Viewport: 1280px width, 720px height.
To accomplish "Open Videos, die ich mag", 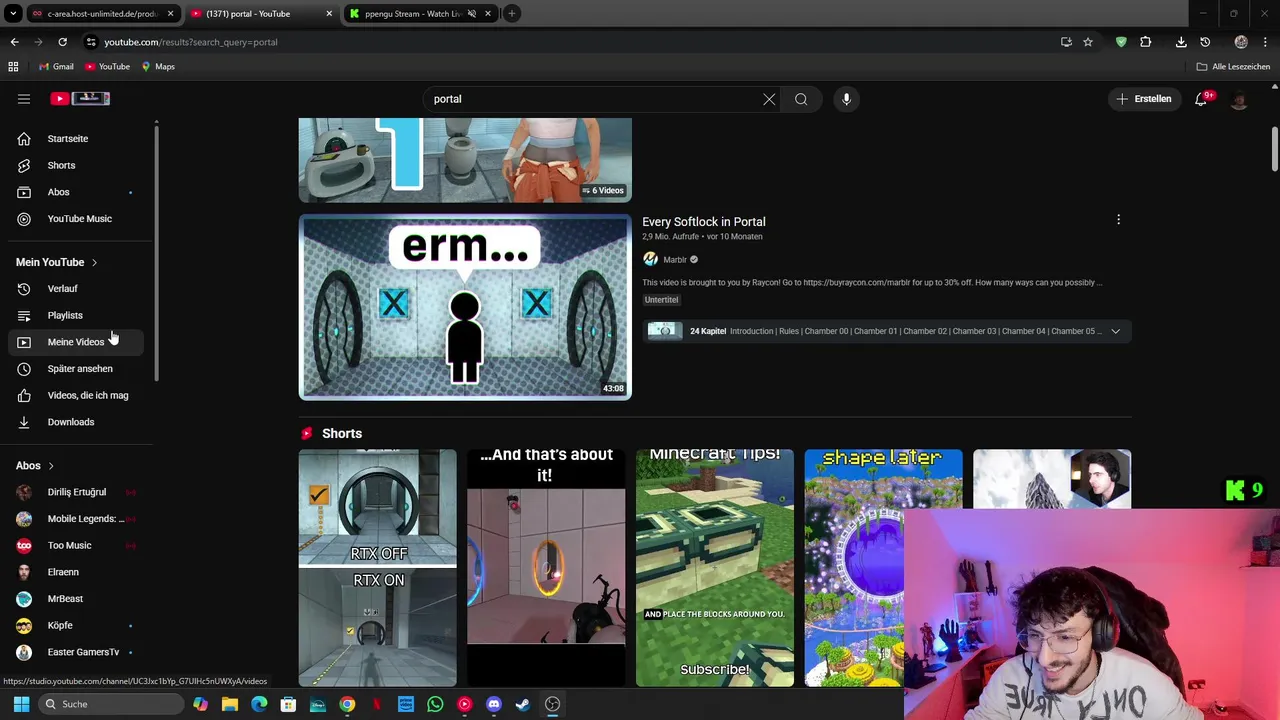I will click(76, 395).
